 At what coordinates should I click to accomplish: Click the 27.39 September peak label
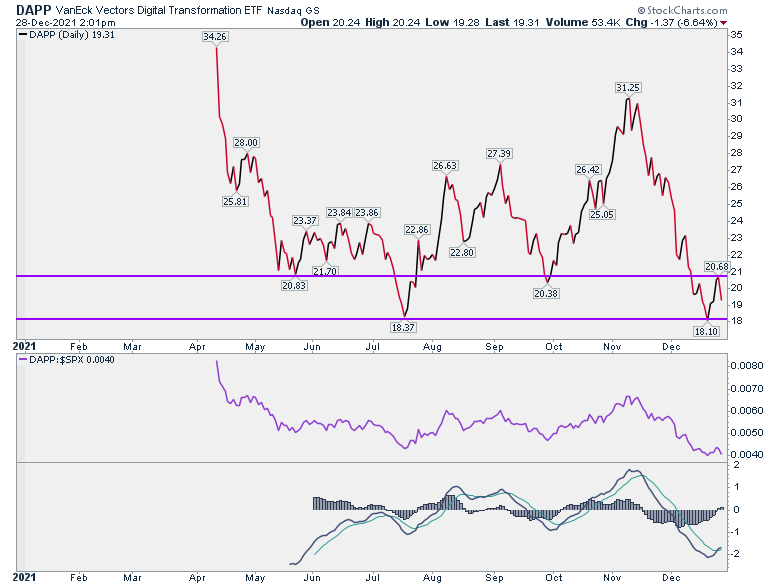(499, 154)
